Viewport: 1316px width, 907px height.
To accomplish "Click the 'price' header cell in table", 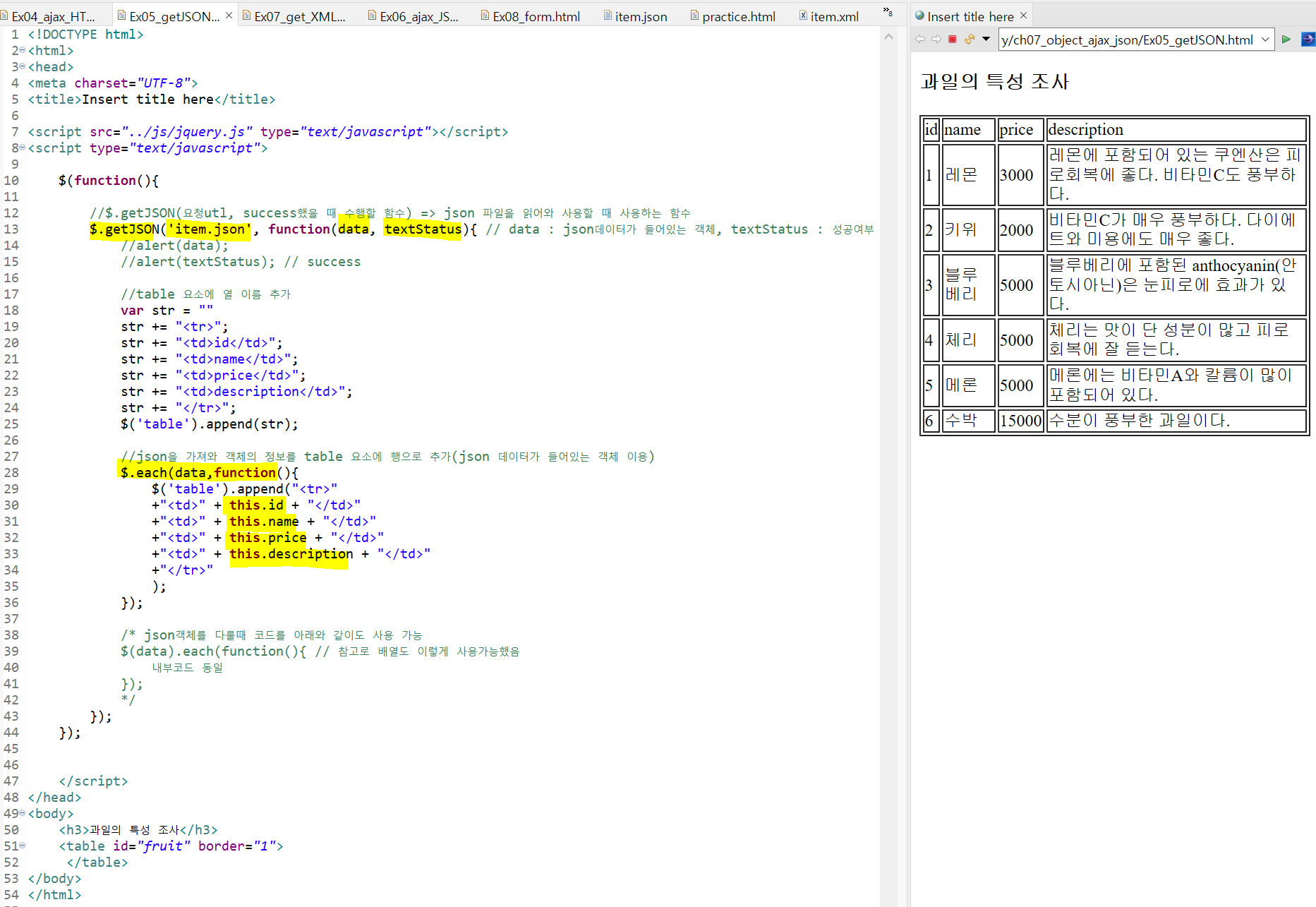I will click(x=1020, y=129).
